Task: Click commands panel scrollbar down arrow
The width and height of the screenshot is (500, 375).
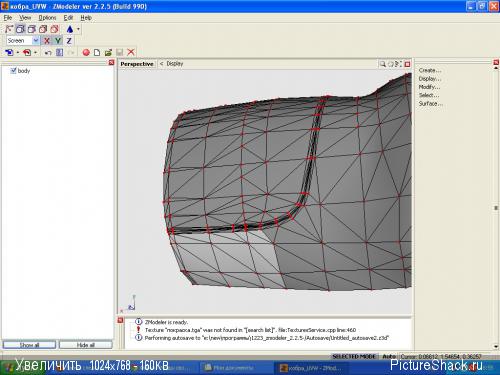Action: (496, 347)
